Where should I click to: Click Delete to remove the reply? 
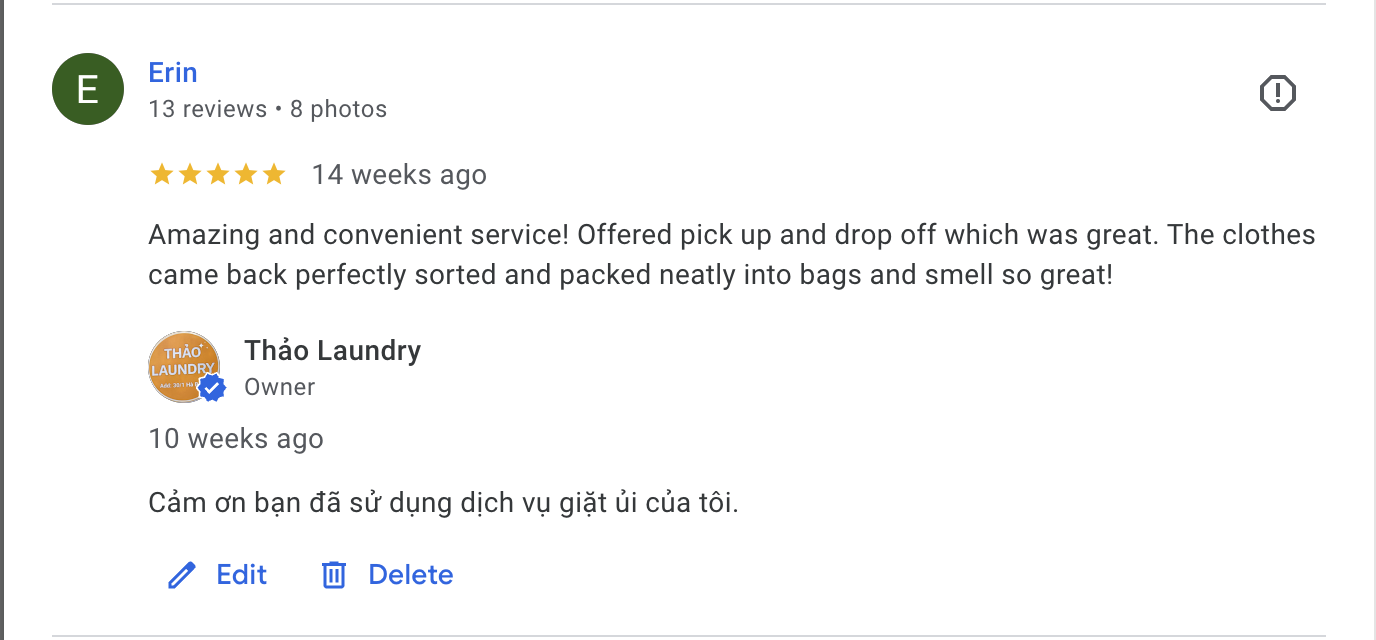(x=411, y=574)
